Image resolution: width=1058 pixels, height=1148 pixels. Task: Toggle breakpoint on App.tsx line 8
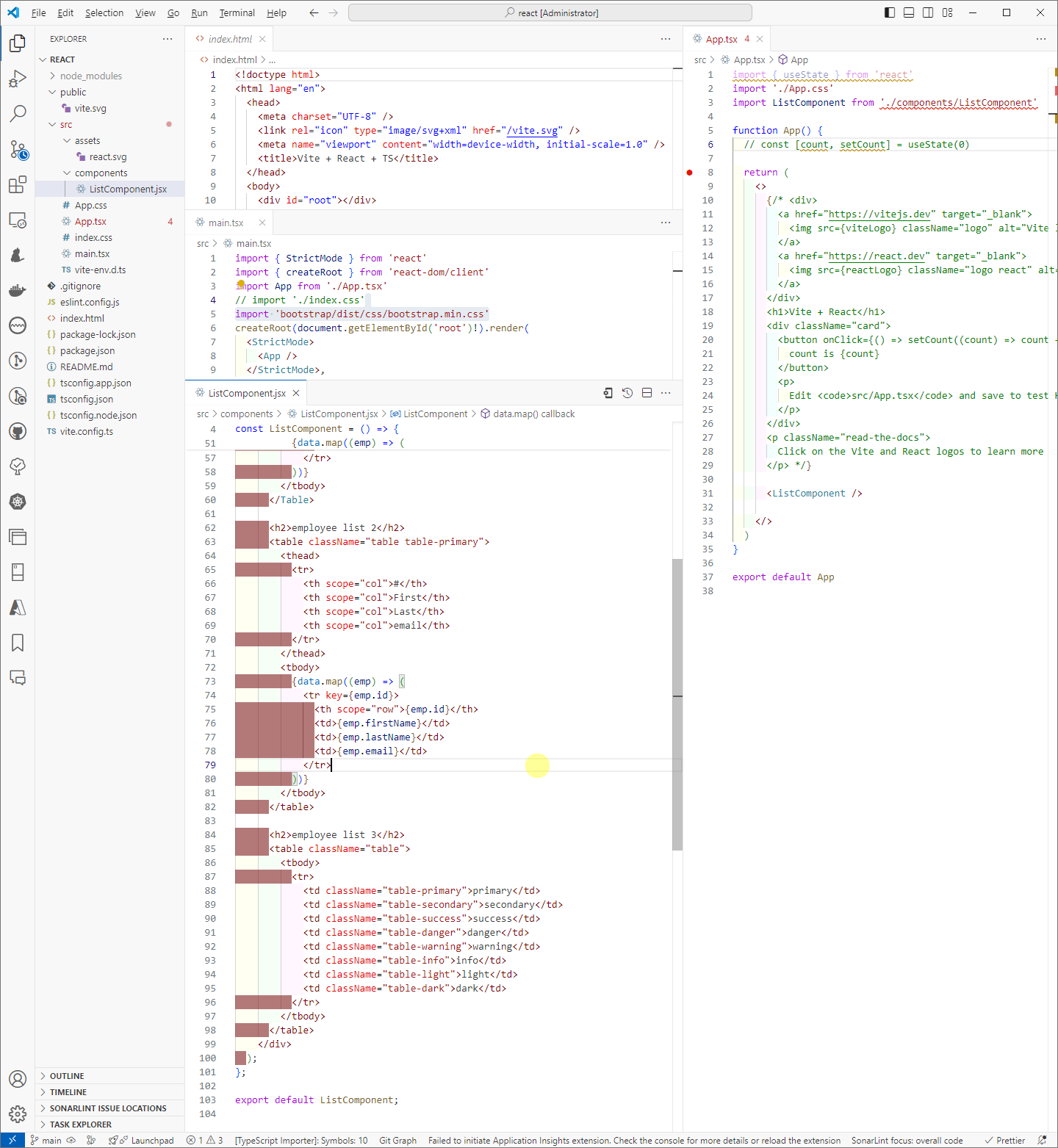tap(689, 173)
